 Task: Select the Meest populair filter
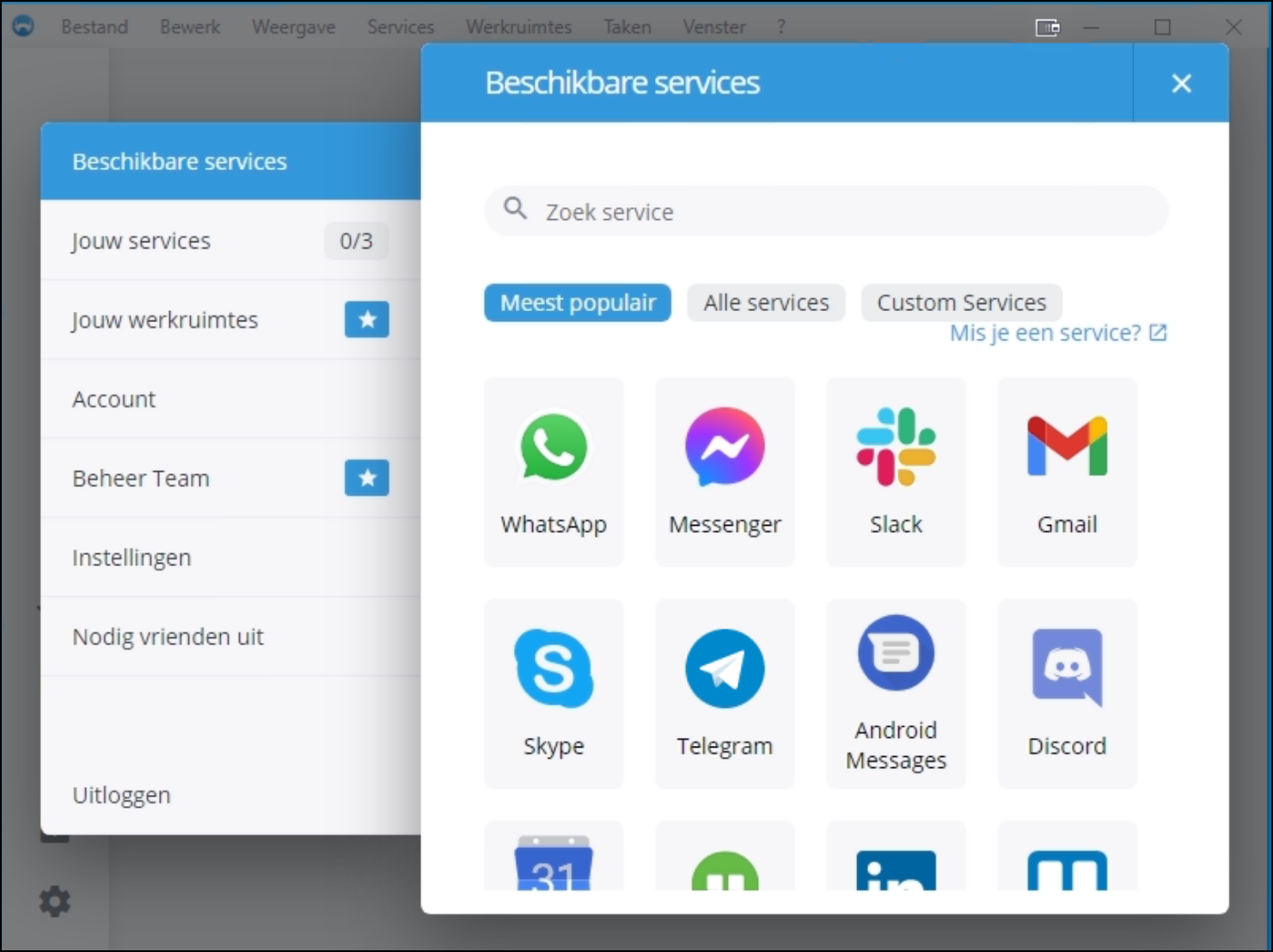(578, 303)
